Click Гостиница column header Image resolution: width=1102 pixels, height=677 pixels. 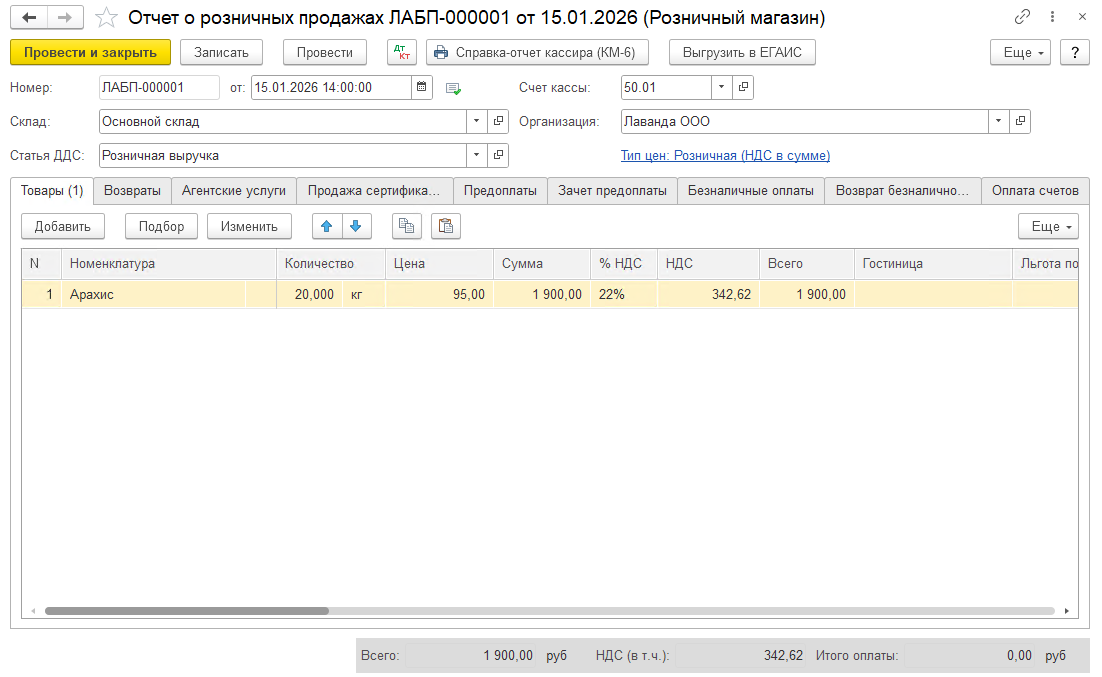click(933, 264)
